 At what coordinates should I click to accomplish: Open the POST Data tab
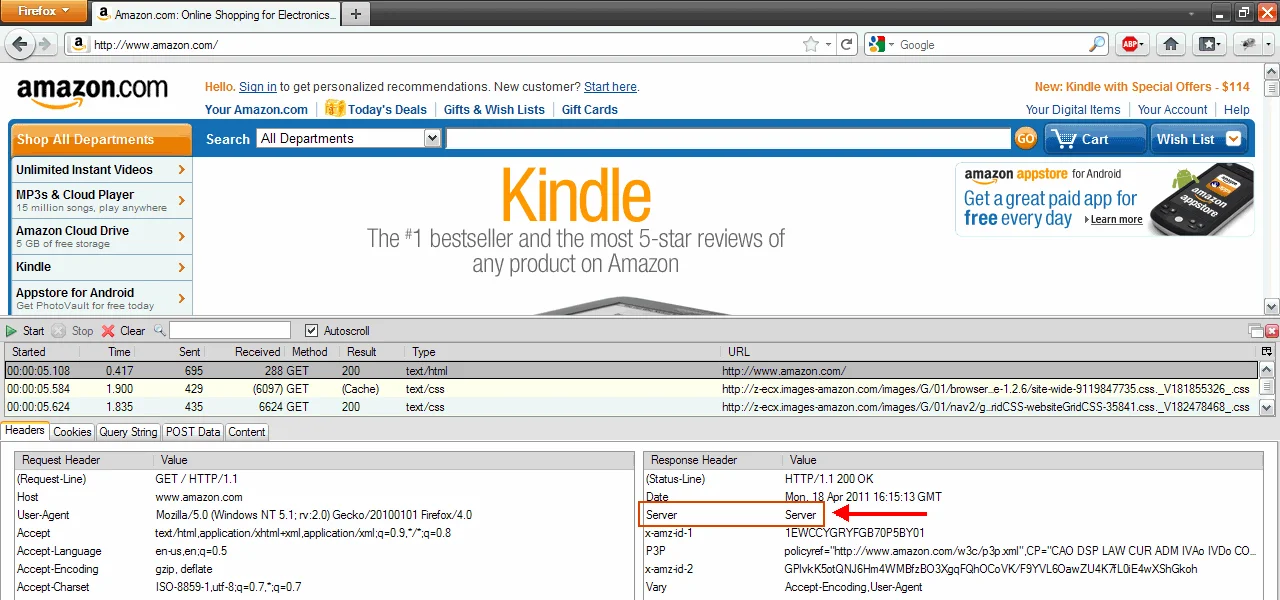point(193,432)
